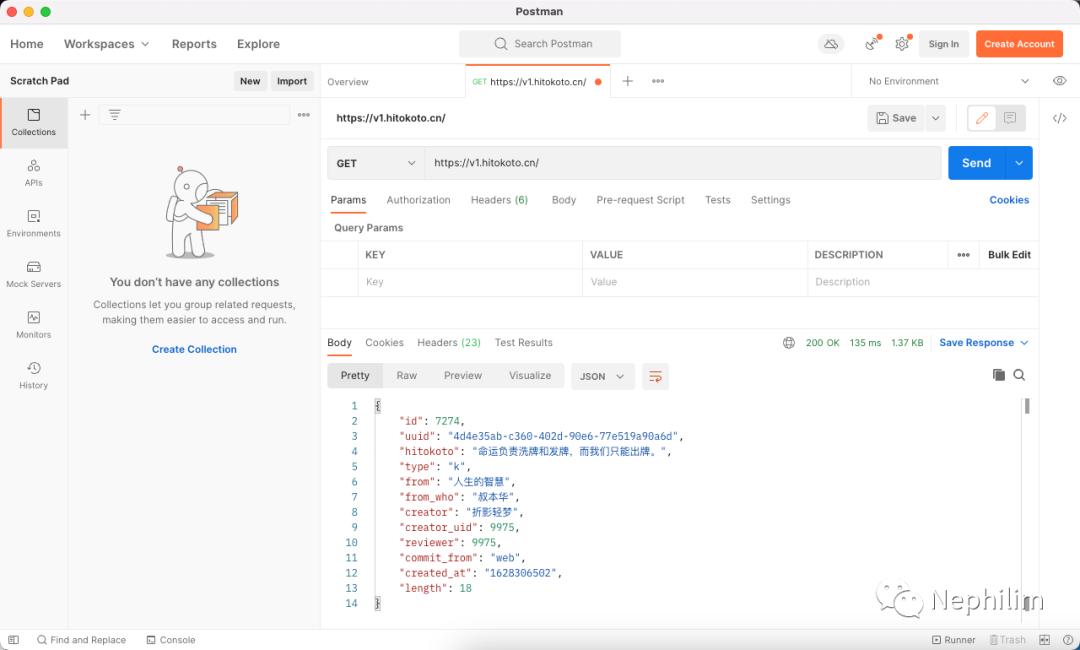Search within the response body
Screen dimensions: 1080x650
click(1019, 375)
